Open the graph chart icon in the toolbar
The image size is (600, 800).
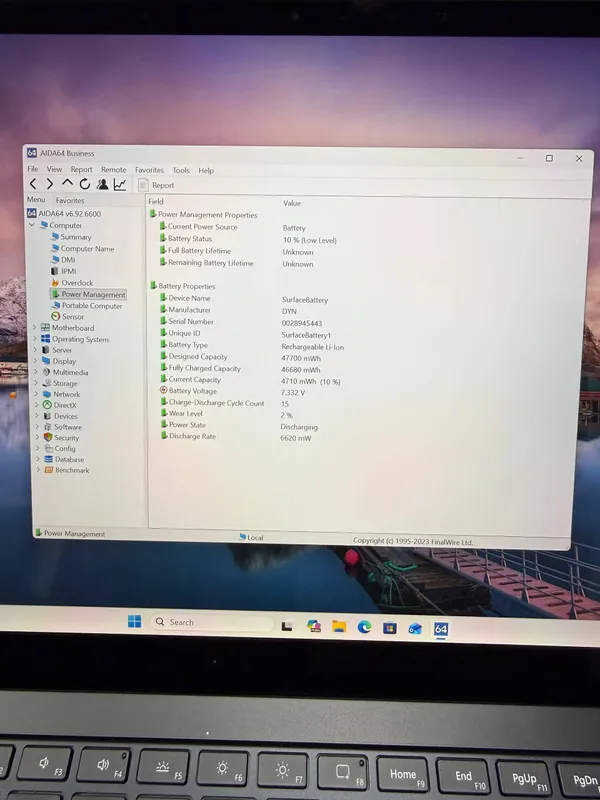(120, 185)
